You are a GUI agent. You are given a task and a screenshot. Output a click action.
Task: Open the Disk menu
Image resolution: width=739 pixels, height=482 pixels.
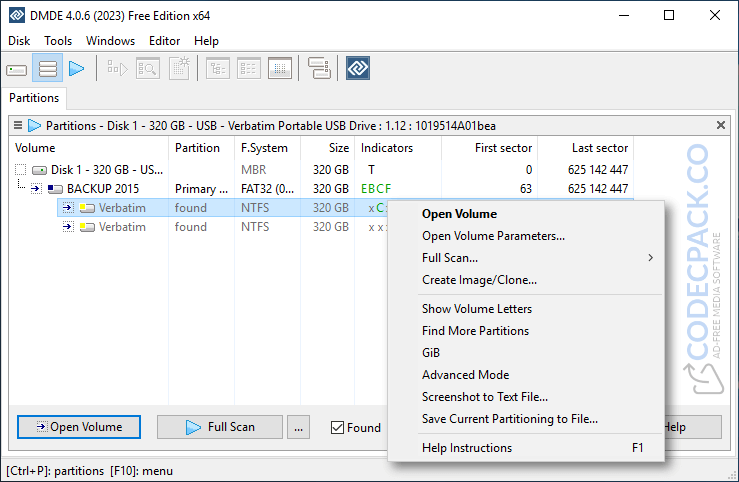[x=19, y=41]
